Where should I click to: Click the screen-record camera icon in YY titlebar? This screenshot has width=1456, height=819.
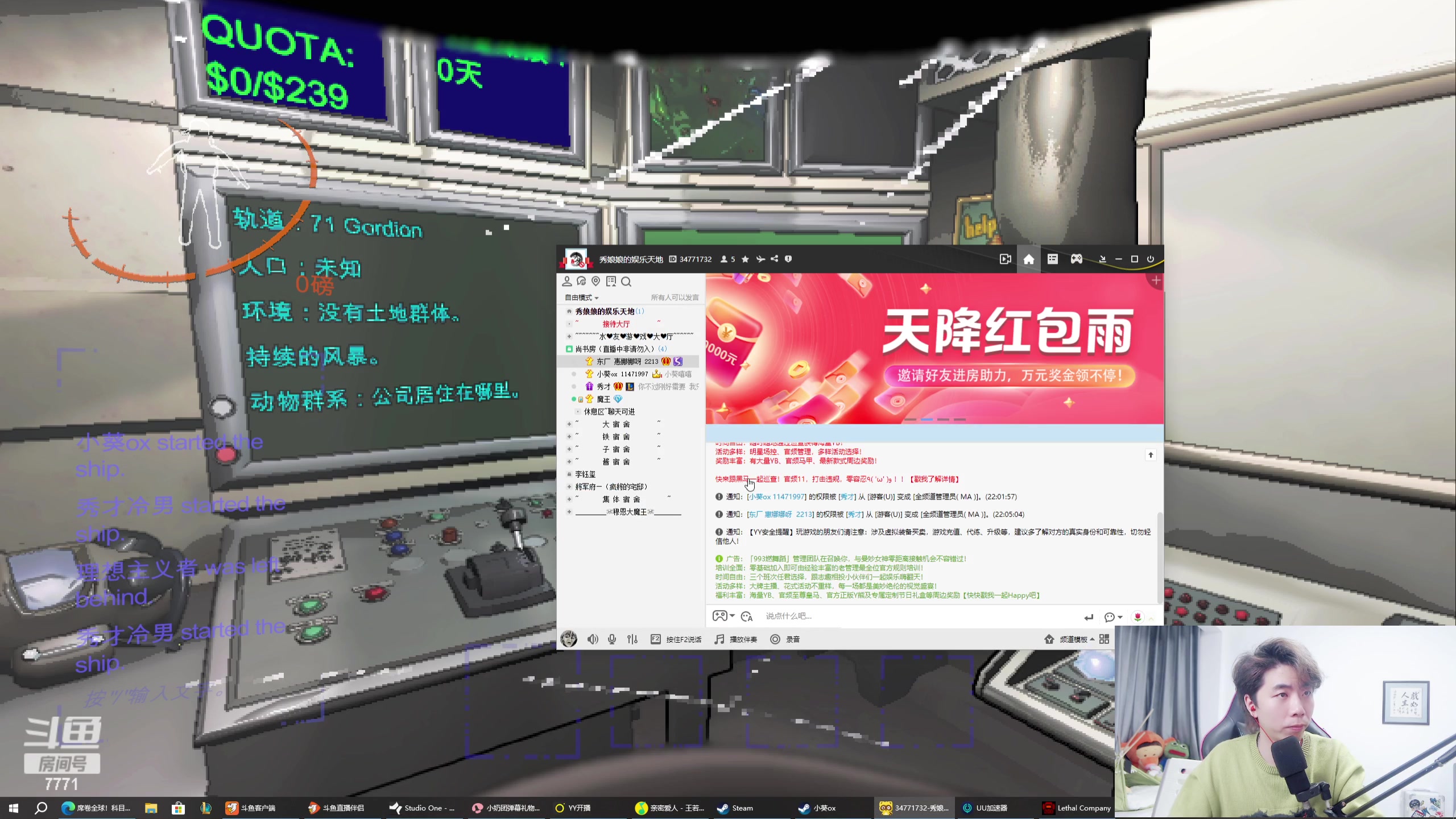tap(1005, 259)
